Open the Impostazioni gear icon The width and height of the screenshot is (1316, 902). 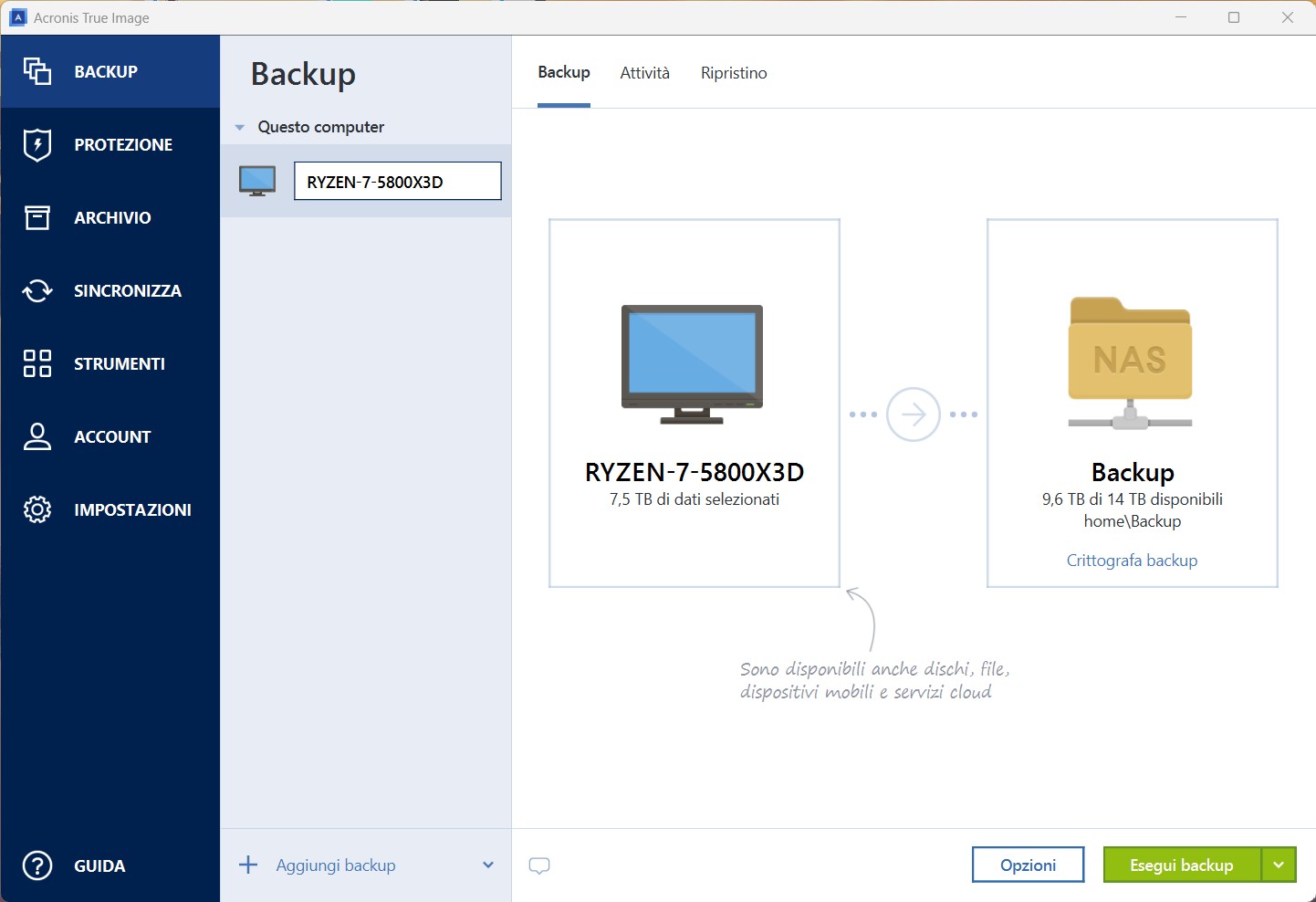click(37, 509)
